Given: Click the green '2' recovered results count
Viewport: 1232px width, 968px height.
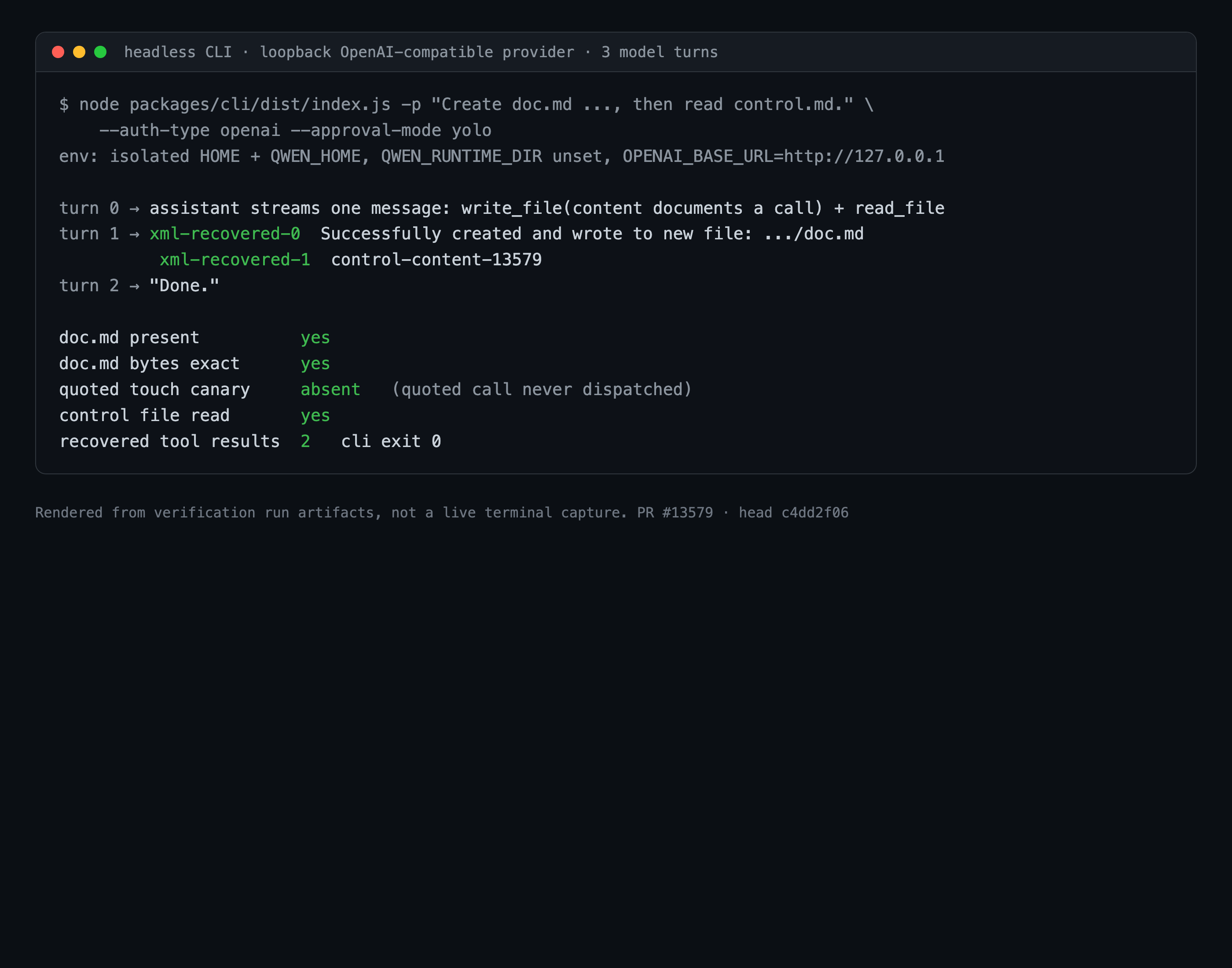Looking at the screenshot, I should (305, 441).
